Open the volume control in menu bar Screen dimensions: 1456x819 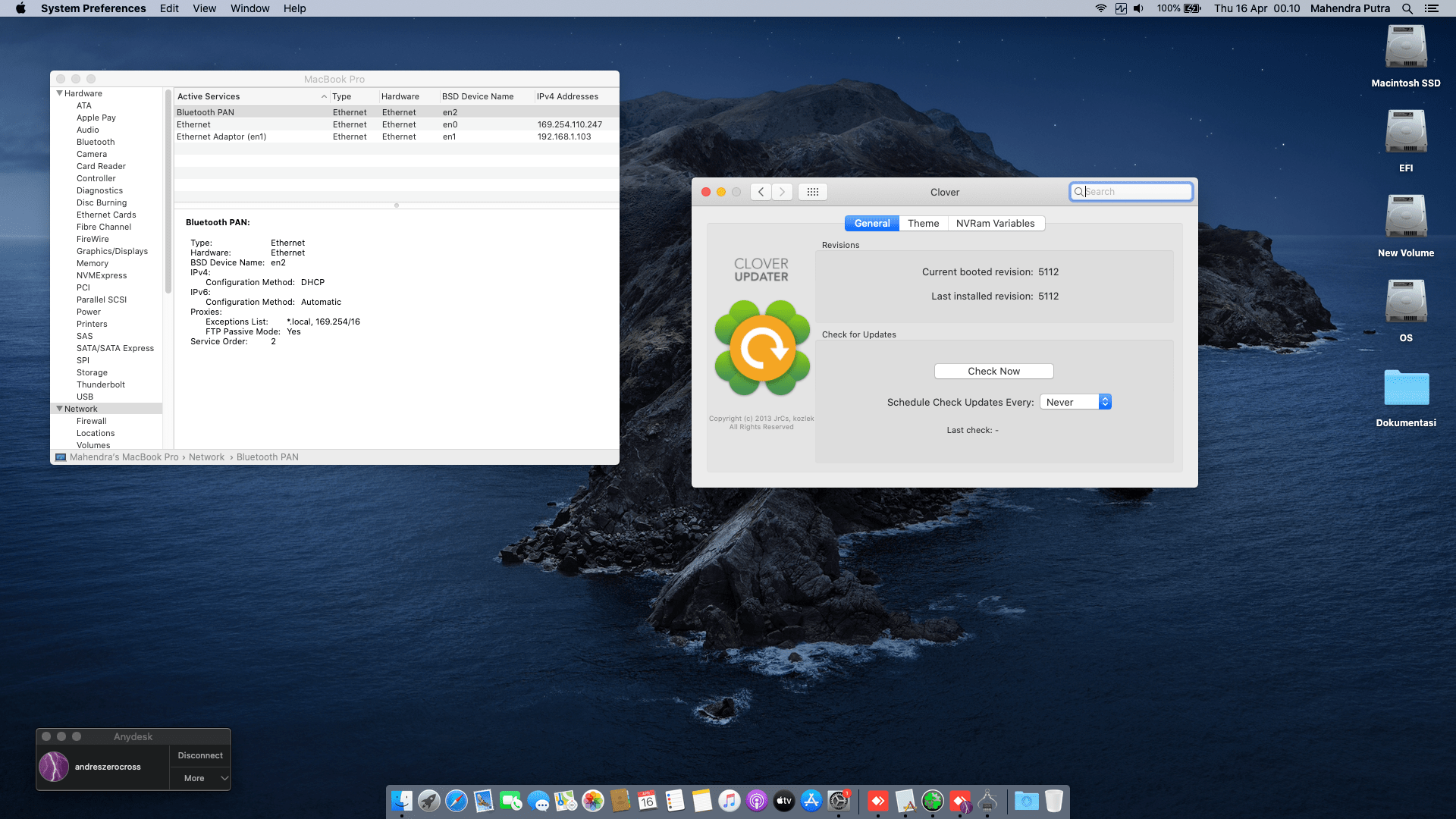coord(1138,8)
